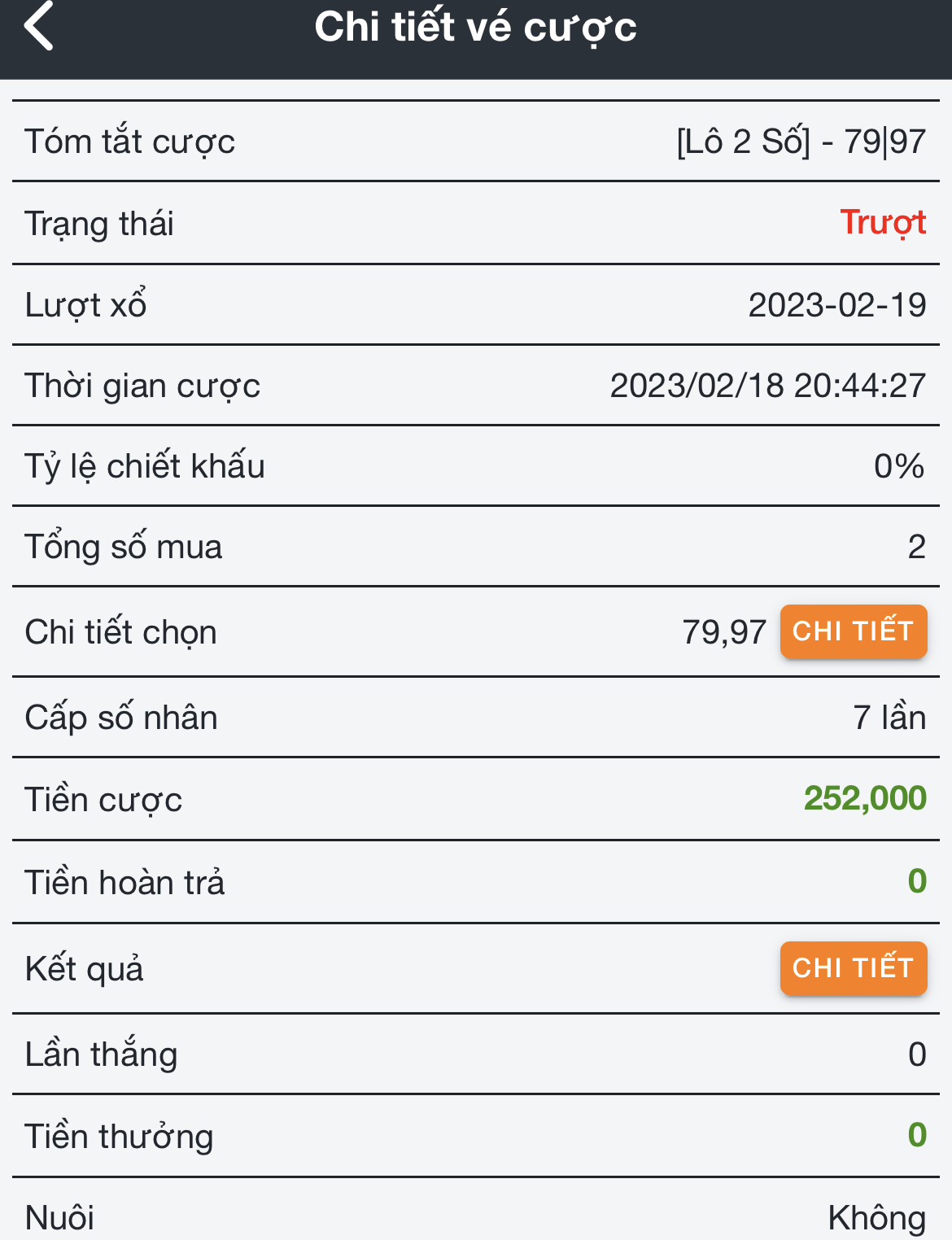Click the bet summary value [Lô 2 Số] - 79|97
The image size is (952, 1240).
(x=801, y=142)
